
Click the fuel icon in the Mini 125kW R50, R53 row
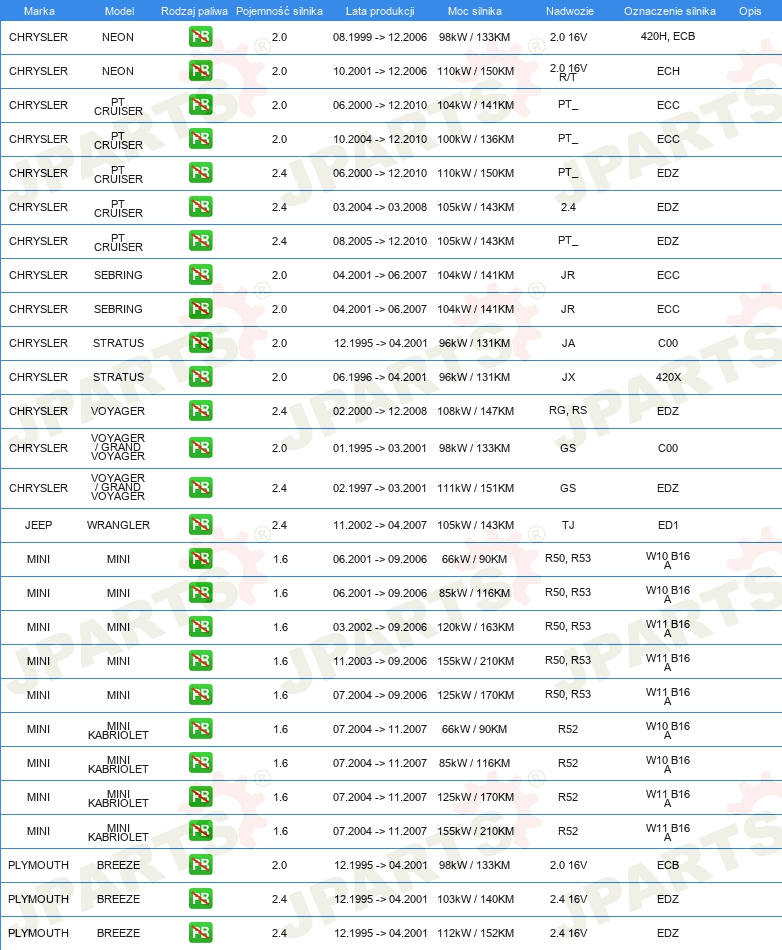200,694
